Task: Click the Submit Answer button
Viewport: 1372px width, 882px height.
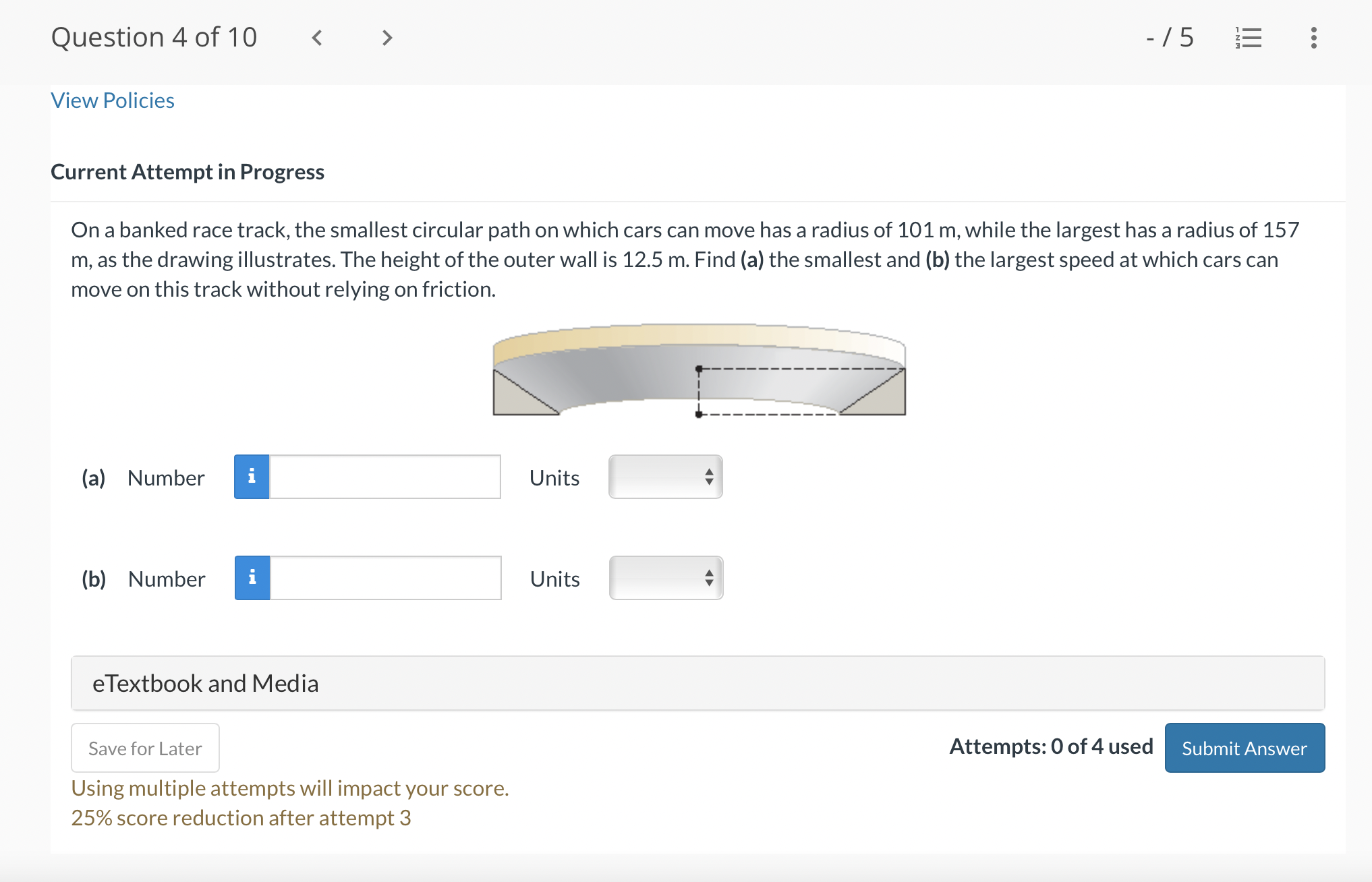Action: (1245, 748)
